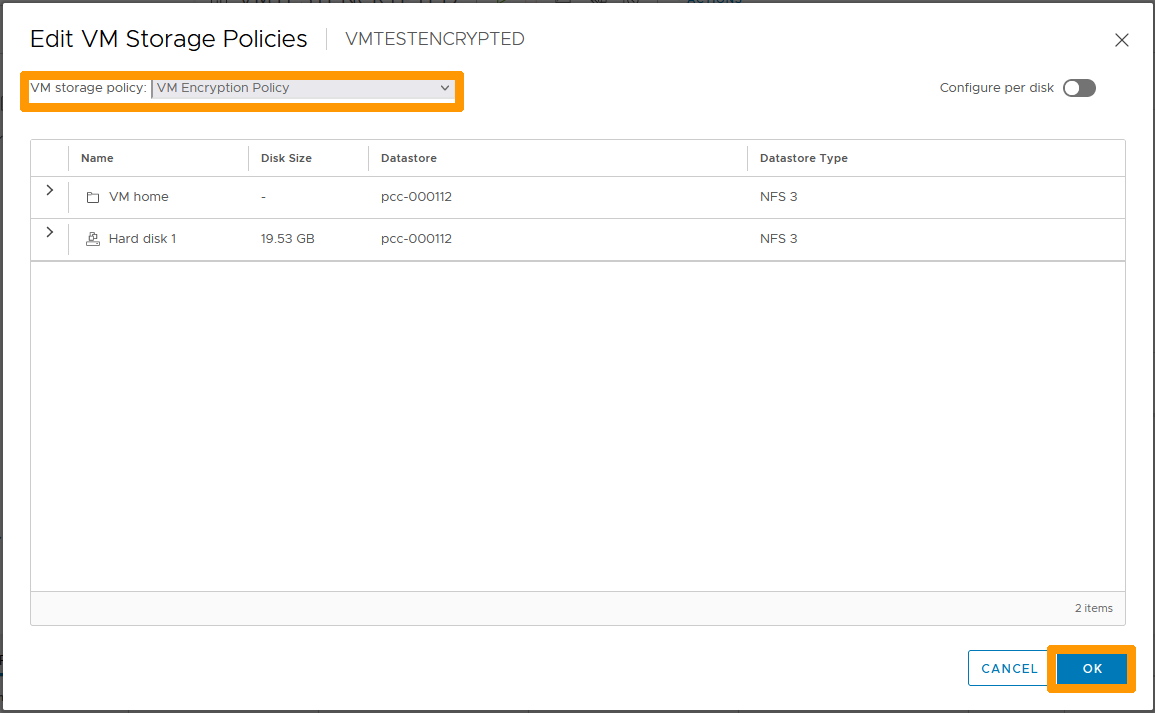This screenshot has width=1155, height=713.
Task: Click the OK button
Action: [1092, 668]
